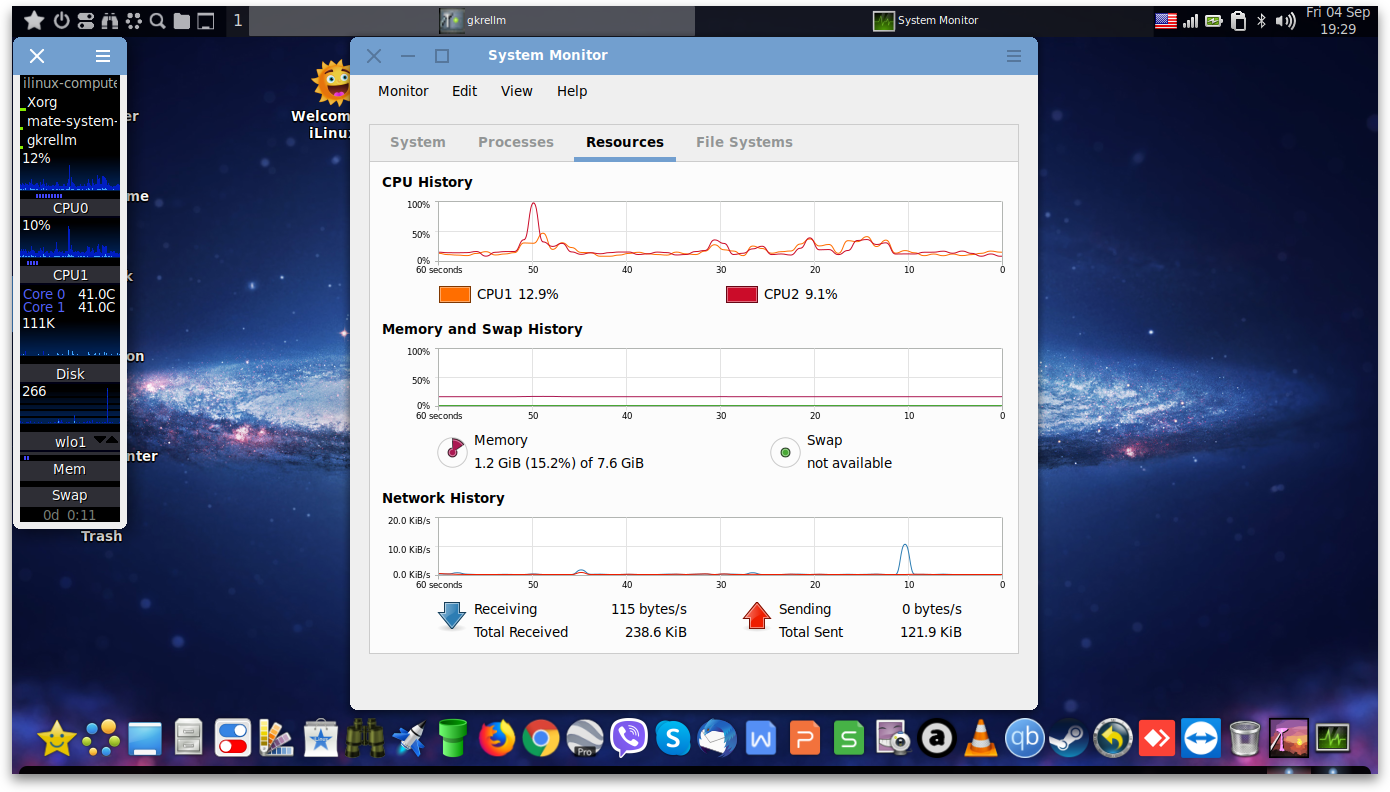Viewport: 1390px width, 792px height.
Task: Click the power icon in top panel
Action: [x=62, y=20]
